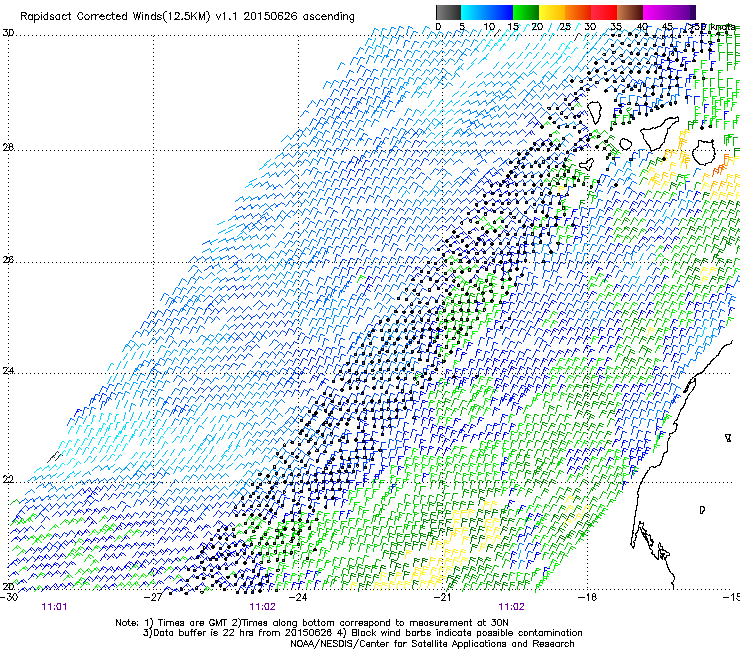740x650 pixels.
Task: Click the '35' label under the color scale
Action: coord(616,27)
